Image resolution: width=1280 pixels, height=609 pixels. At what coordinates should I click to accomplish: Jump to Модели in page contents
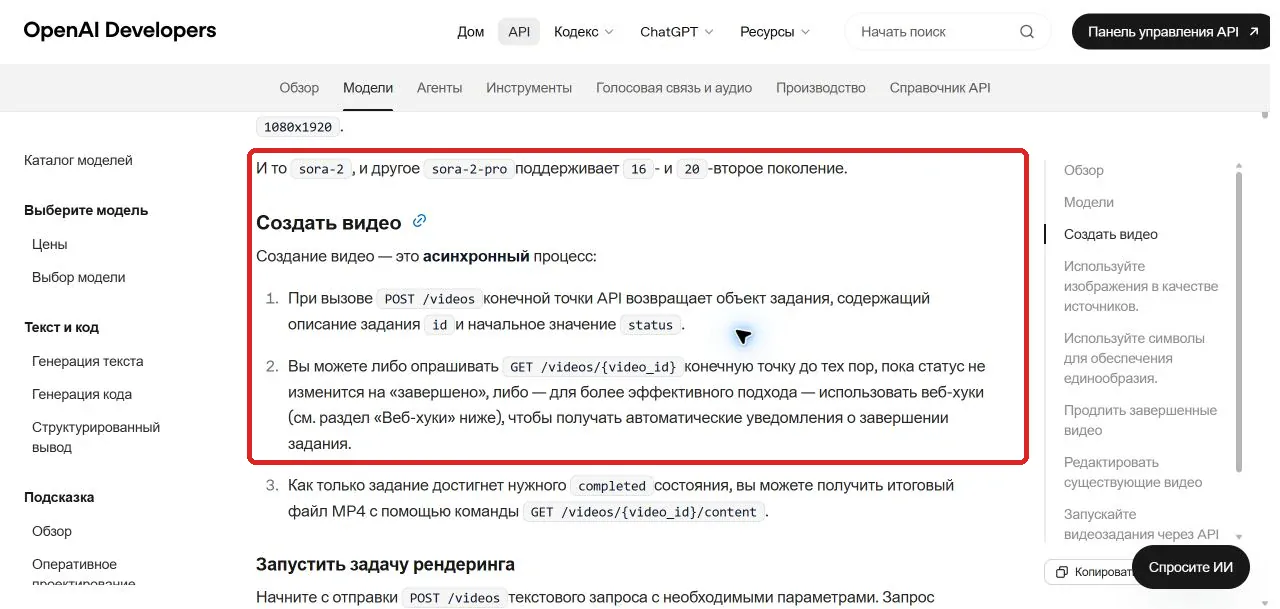[1089, 202]
